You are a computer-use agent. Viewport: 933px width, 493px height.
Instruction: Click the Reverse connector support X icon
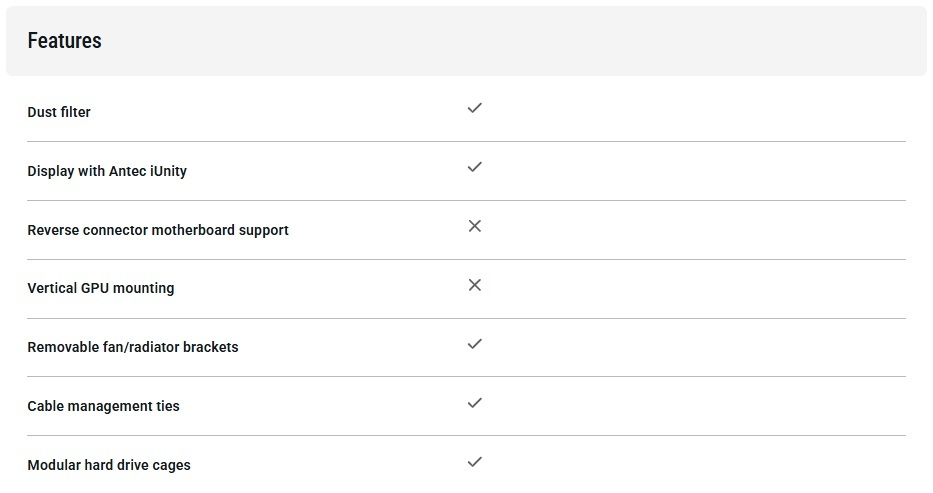[475, 226]
